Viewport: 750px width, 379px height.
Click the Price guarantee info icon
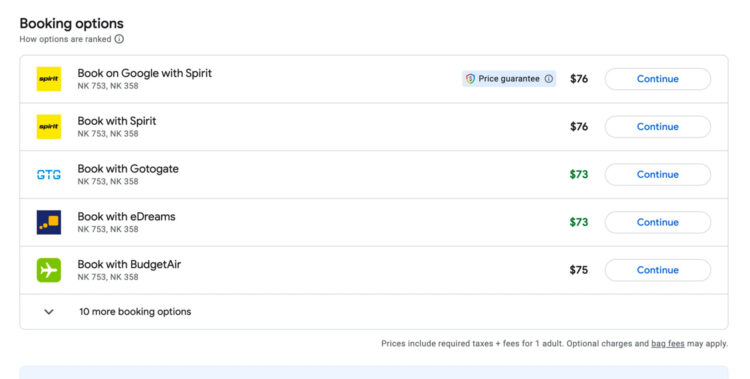coord(549,79)
